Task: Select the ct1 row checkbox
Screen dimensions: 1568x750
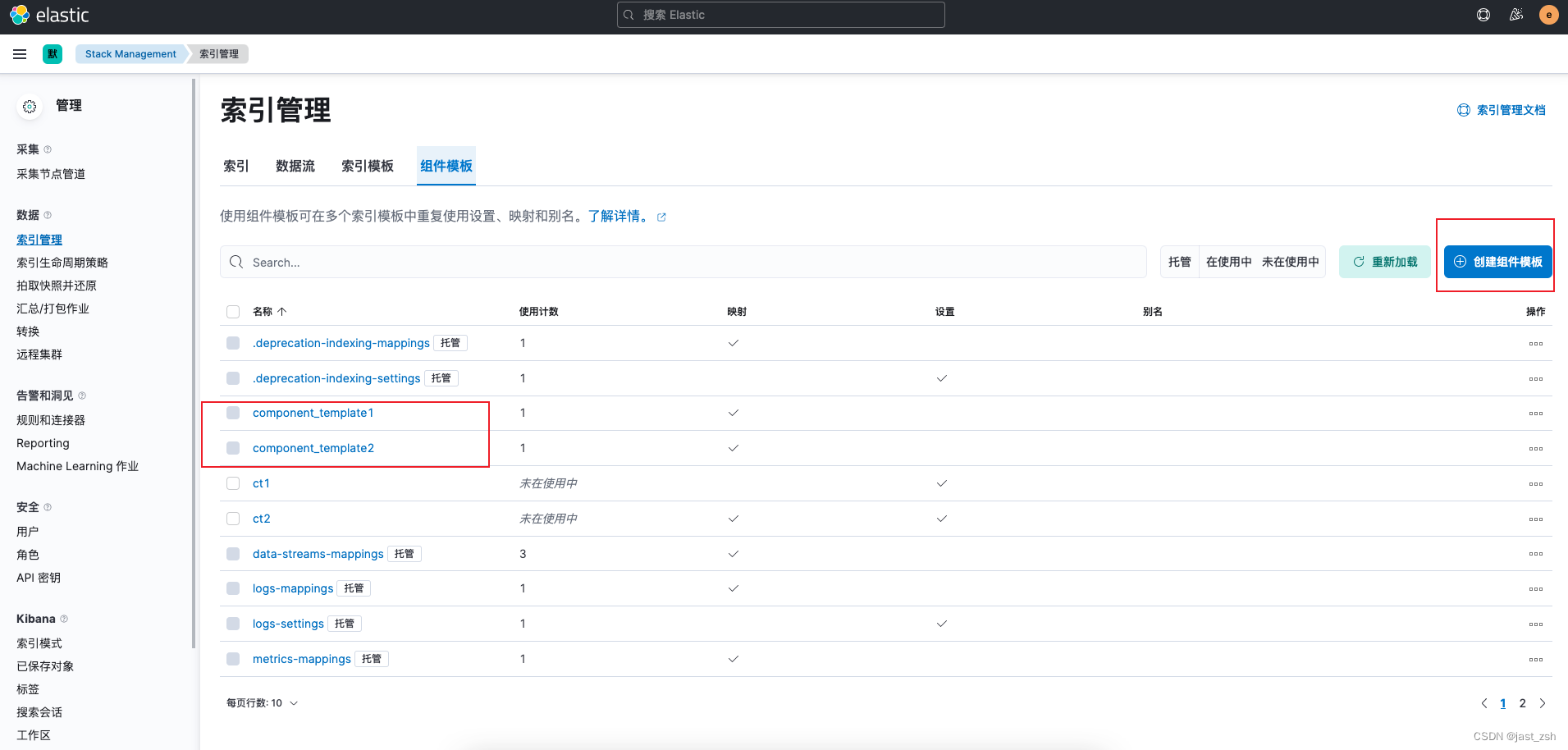Action: (233, 483)
